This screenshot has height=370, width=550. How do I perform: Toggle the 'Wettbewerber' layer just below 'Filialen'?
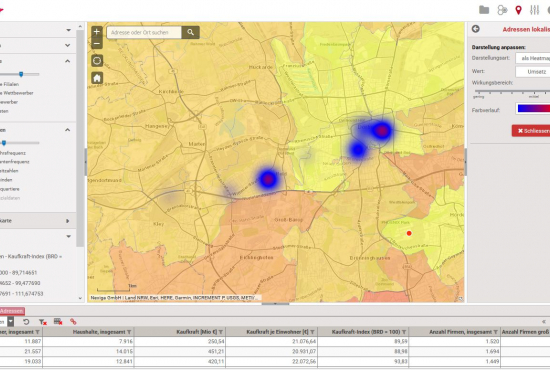pos(17,93)
